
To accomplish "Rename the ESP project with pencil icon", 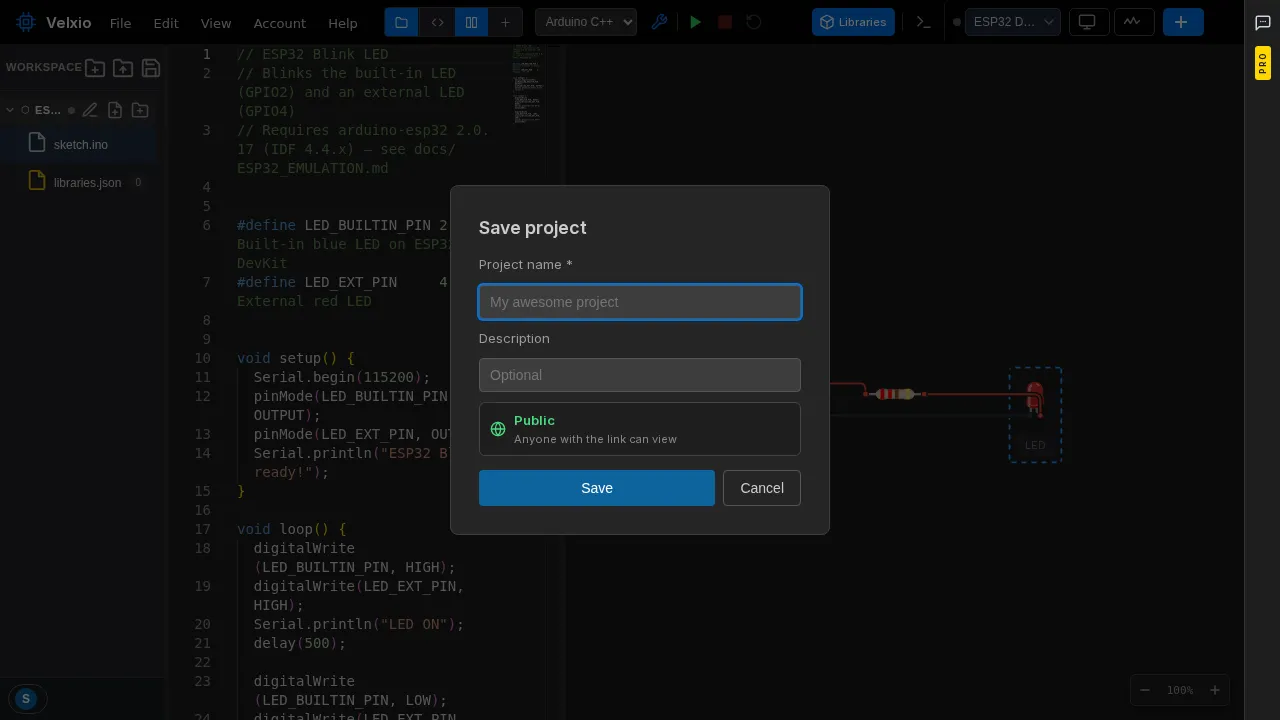I will 90,110.
